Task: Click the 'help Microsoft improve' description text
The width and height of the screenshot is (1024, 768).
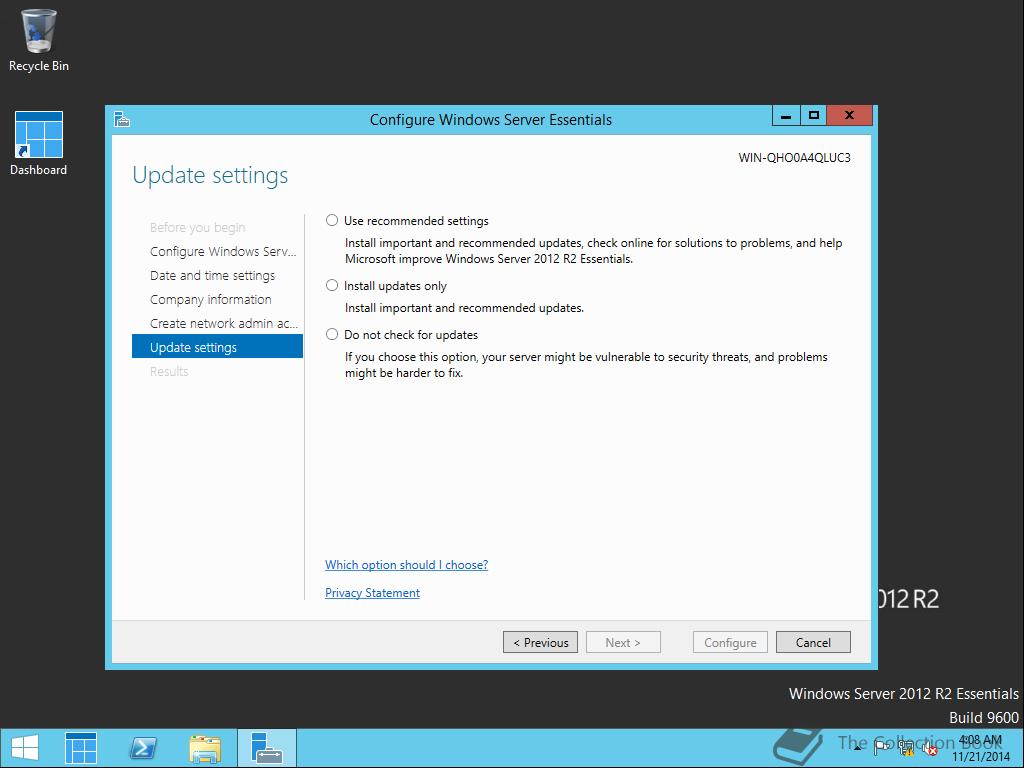Action: (x=594, y=251)
